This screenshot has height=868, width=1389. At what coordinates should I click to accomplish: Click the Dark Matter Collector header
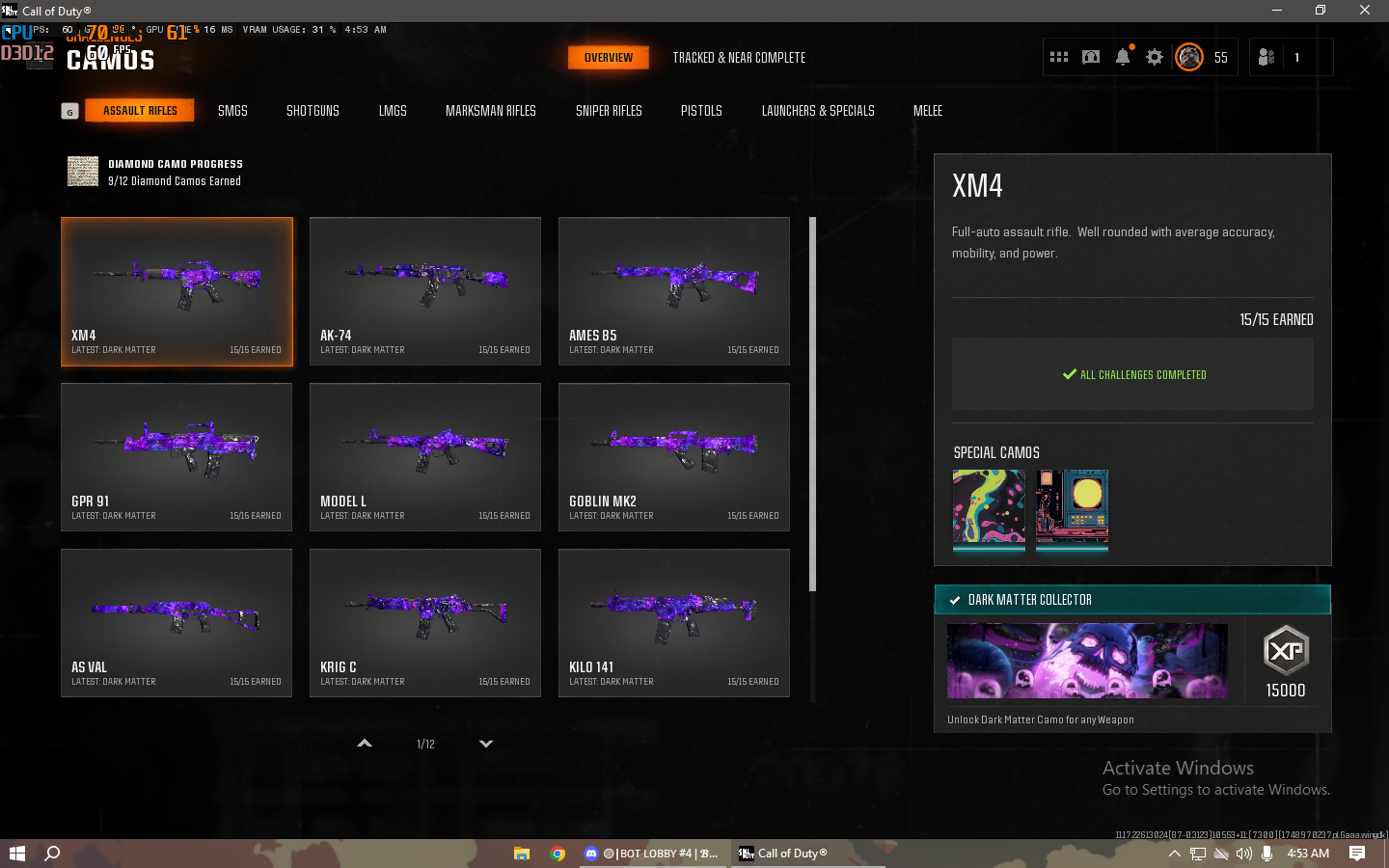[1132, 600]
